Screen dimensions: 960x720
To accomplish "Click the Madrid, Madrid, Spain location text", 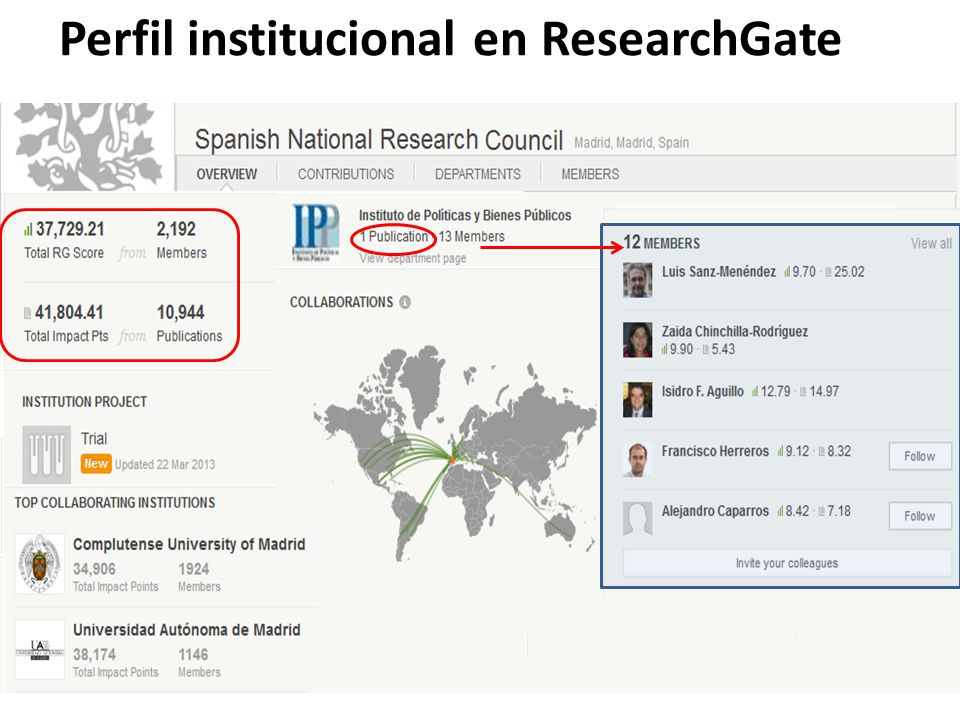I will coord(631,143).
